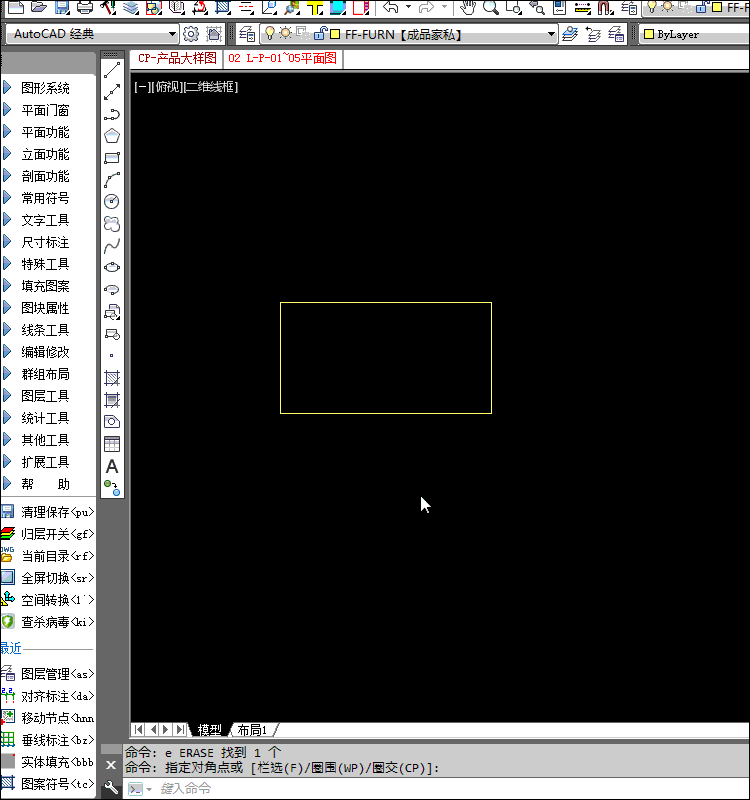Screen dimensions: 750x800
Task: Click the command line wrench icon
Action: click(111, 788)
